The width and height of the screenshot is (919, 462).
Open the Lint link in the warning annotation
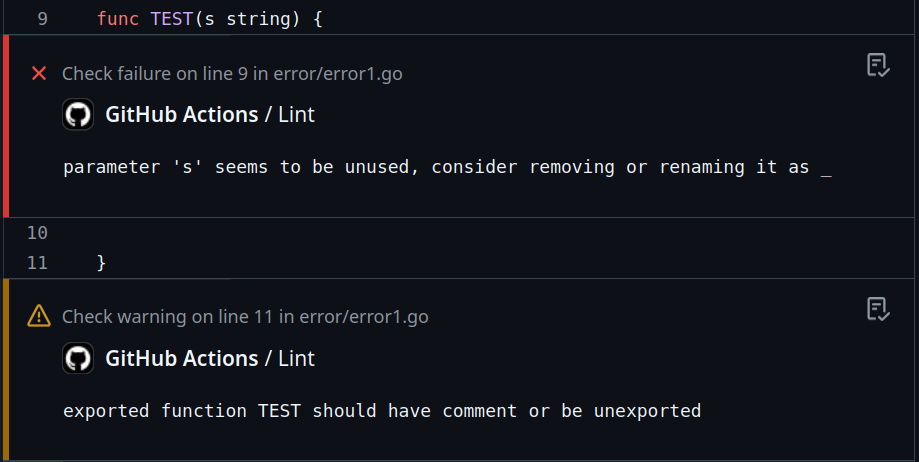[297, 359]
